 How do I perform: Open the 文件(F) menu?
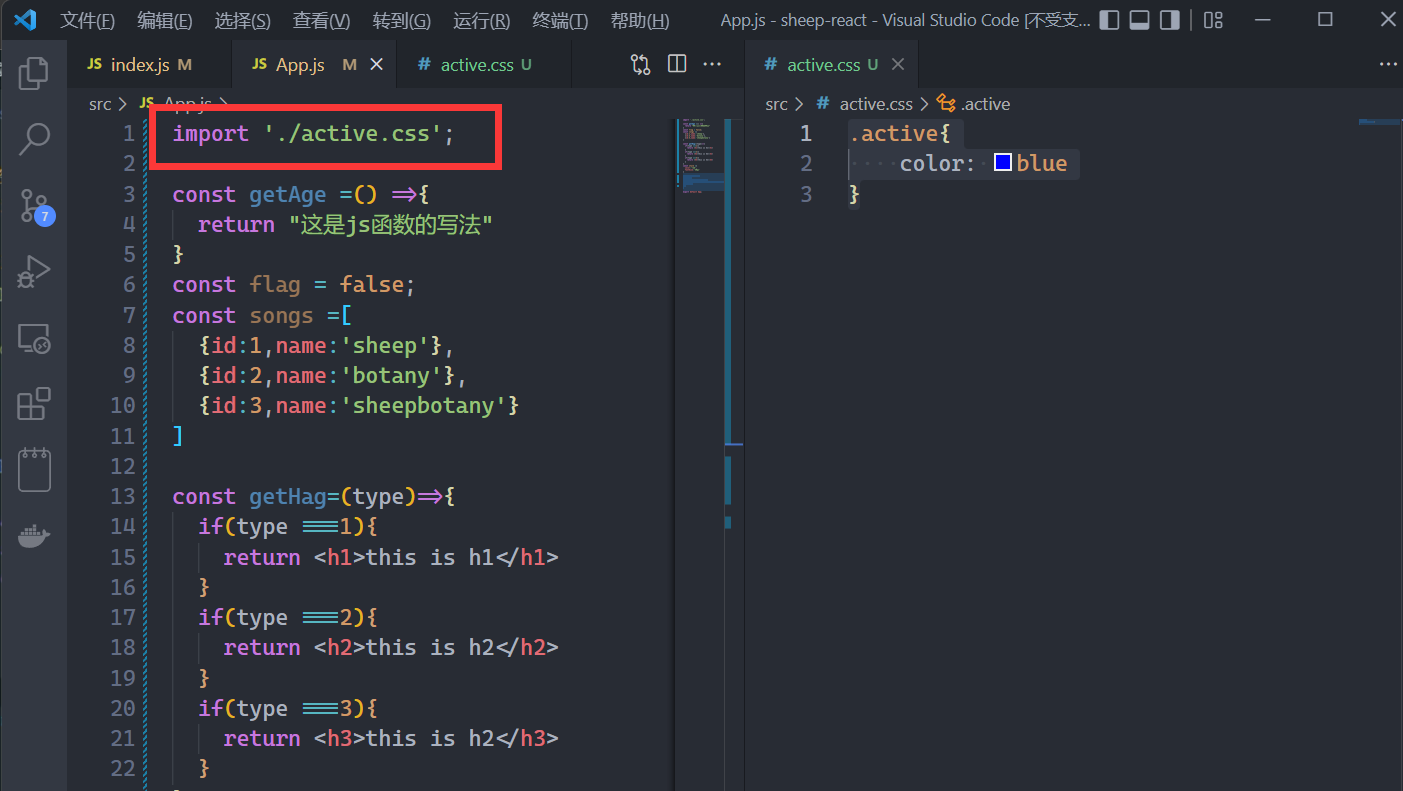87,21
